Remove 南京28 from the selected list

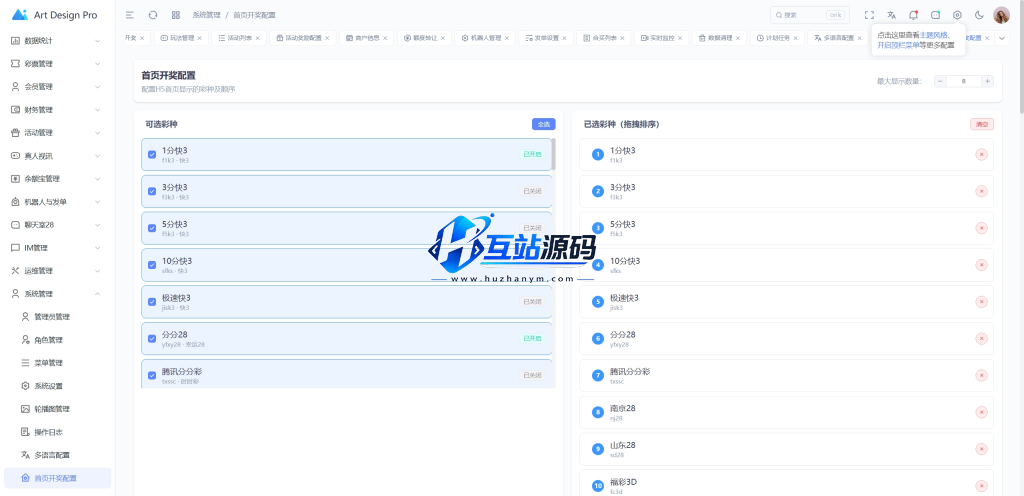(x=982, y=412)
